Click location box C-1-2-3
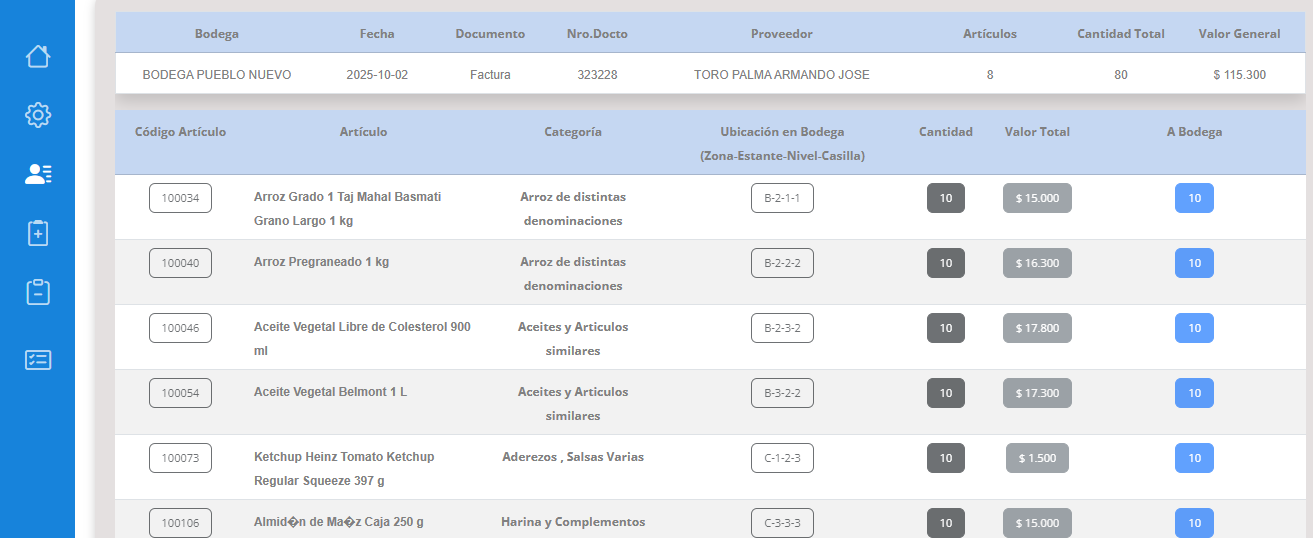This screenshot has height=538, width=1313. click(x=782, y=458)
